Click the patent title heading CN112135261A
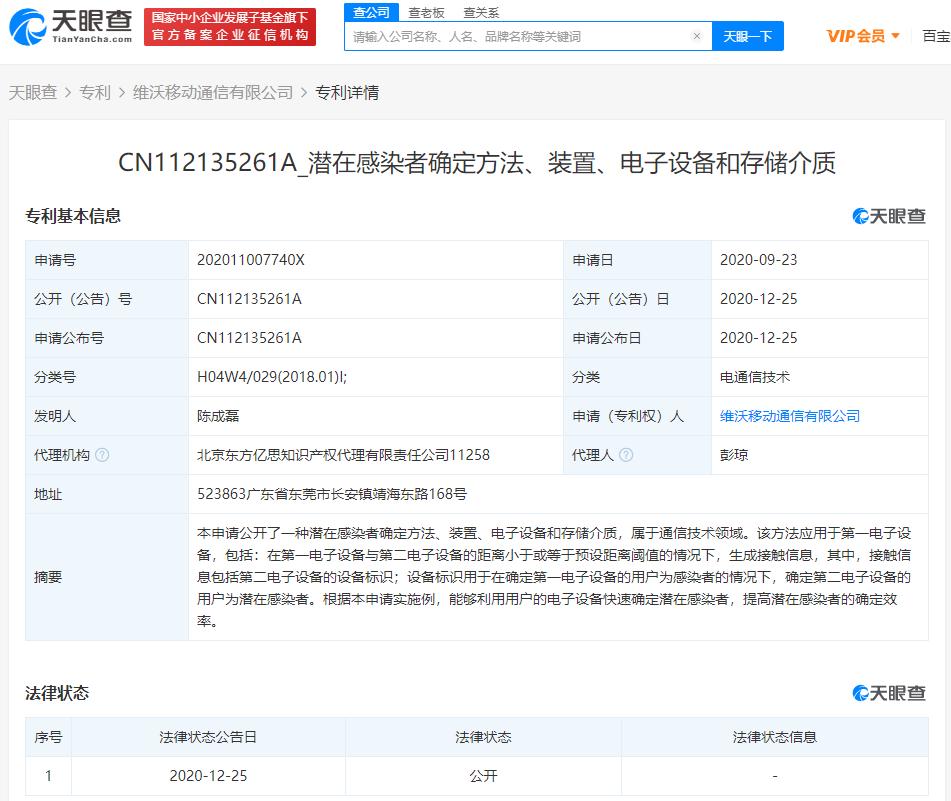Screen dimensions: 951x801 (x=477, y=163)
